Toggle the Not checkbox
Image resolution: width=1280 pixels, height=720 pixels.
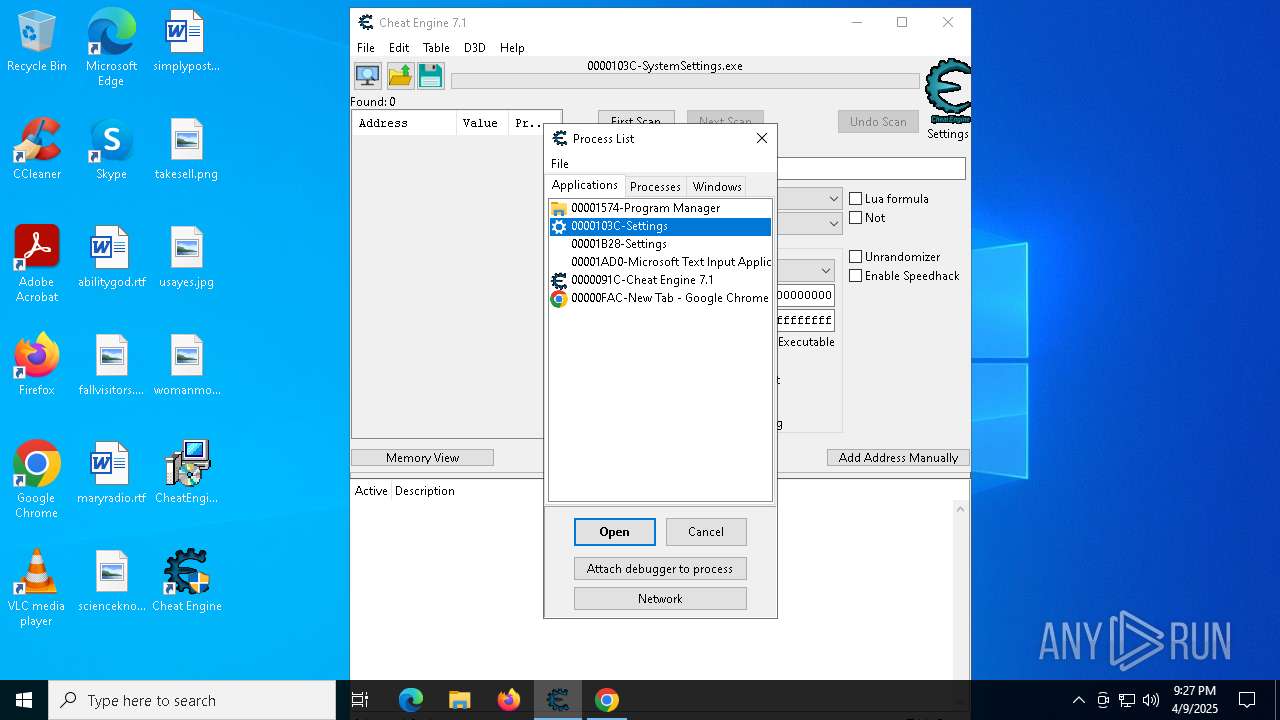point(856,218)
